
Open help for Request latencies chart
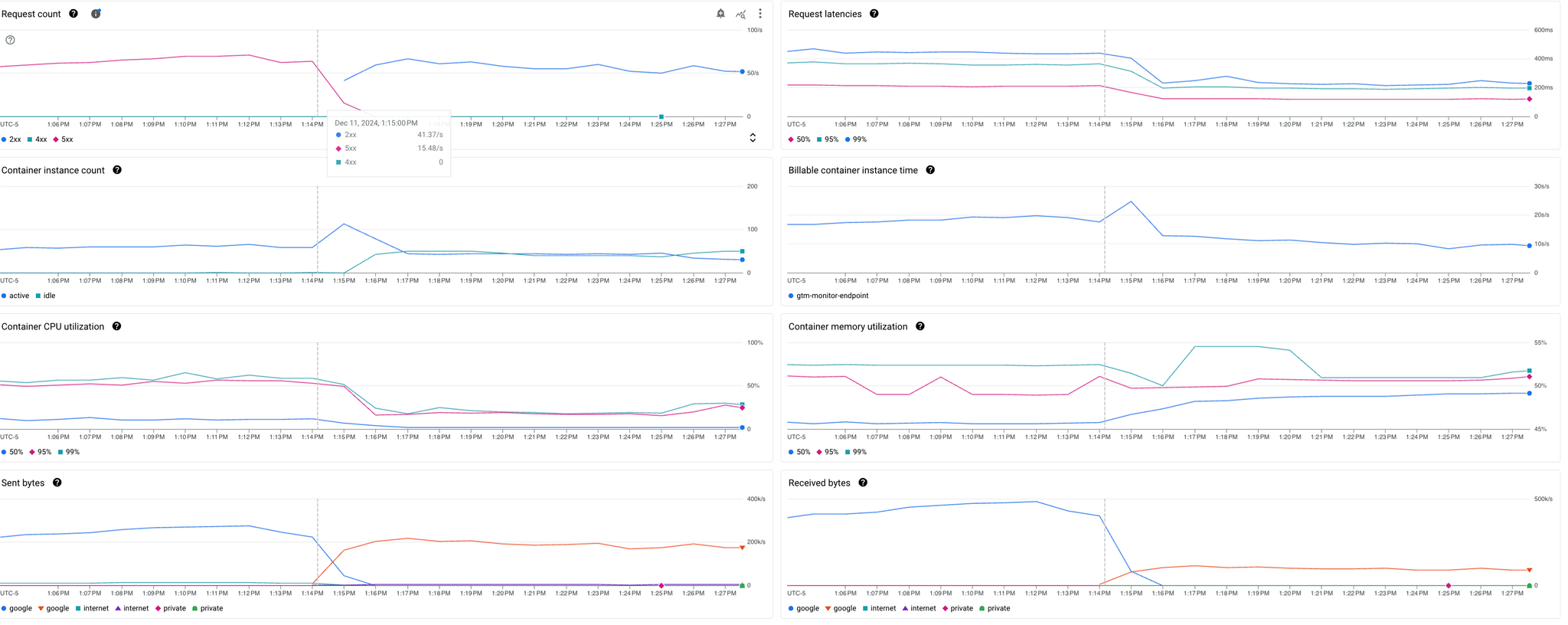point(874,14)
